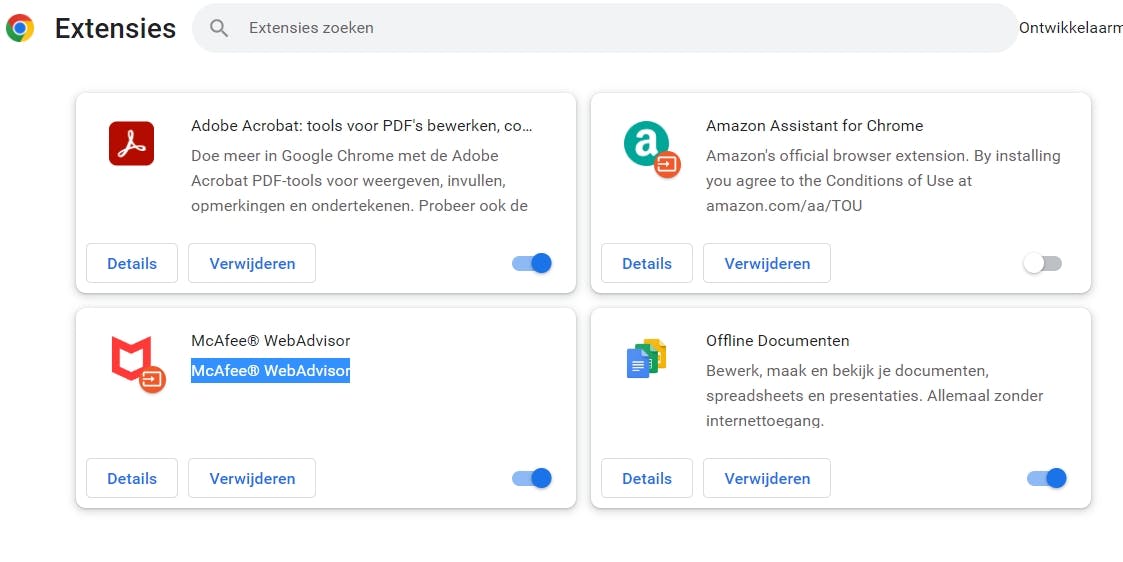
Task: Click the search magnifier icon
Action: pos(219,28)
